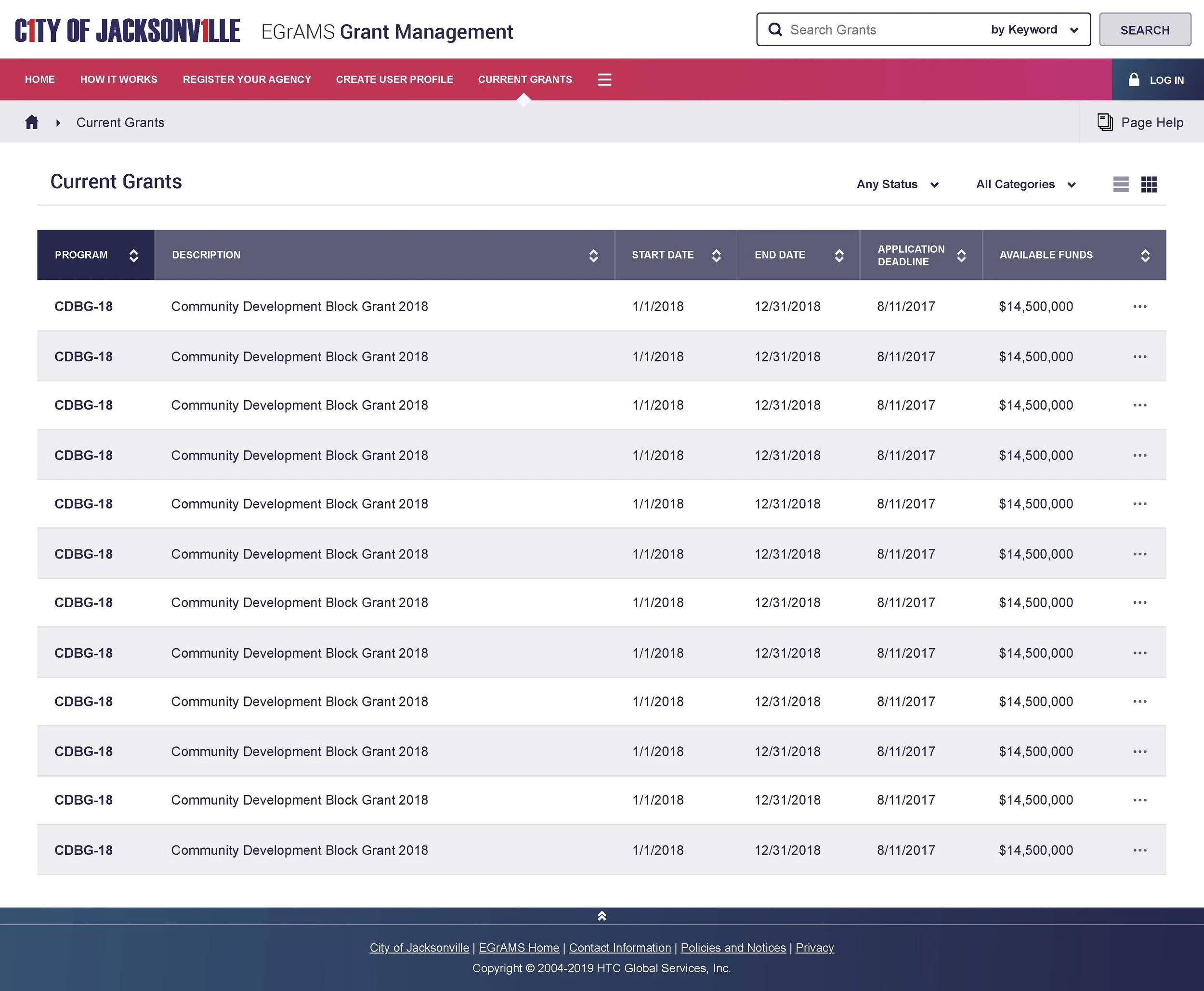Image resolution: width=1204 pixels, height=991 pixels.
Task: Go to How It Works menu item
Action: click(119, 79)
